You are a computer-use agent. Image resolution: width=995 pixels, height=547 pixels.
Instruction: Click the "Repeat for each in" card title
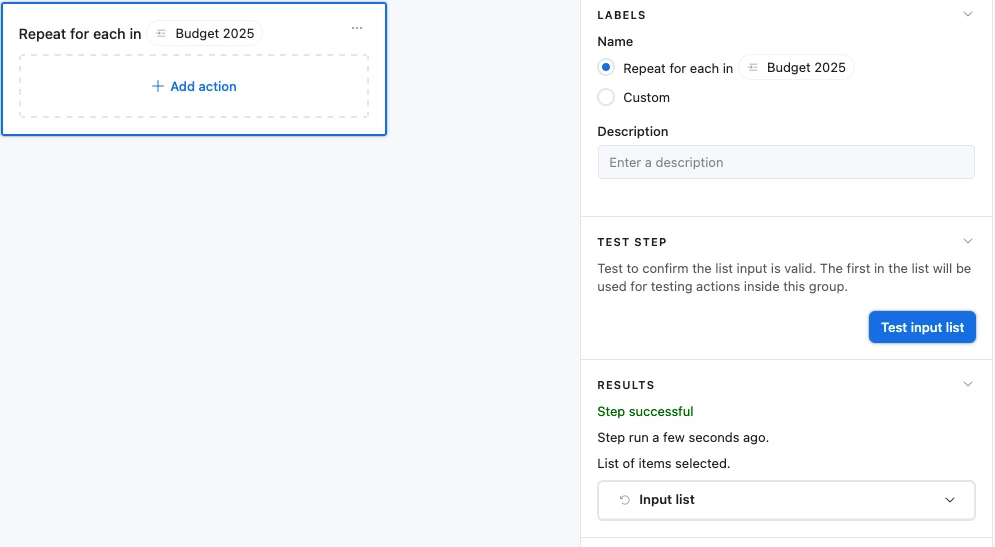(80, 34)
